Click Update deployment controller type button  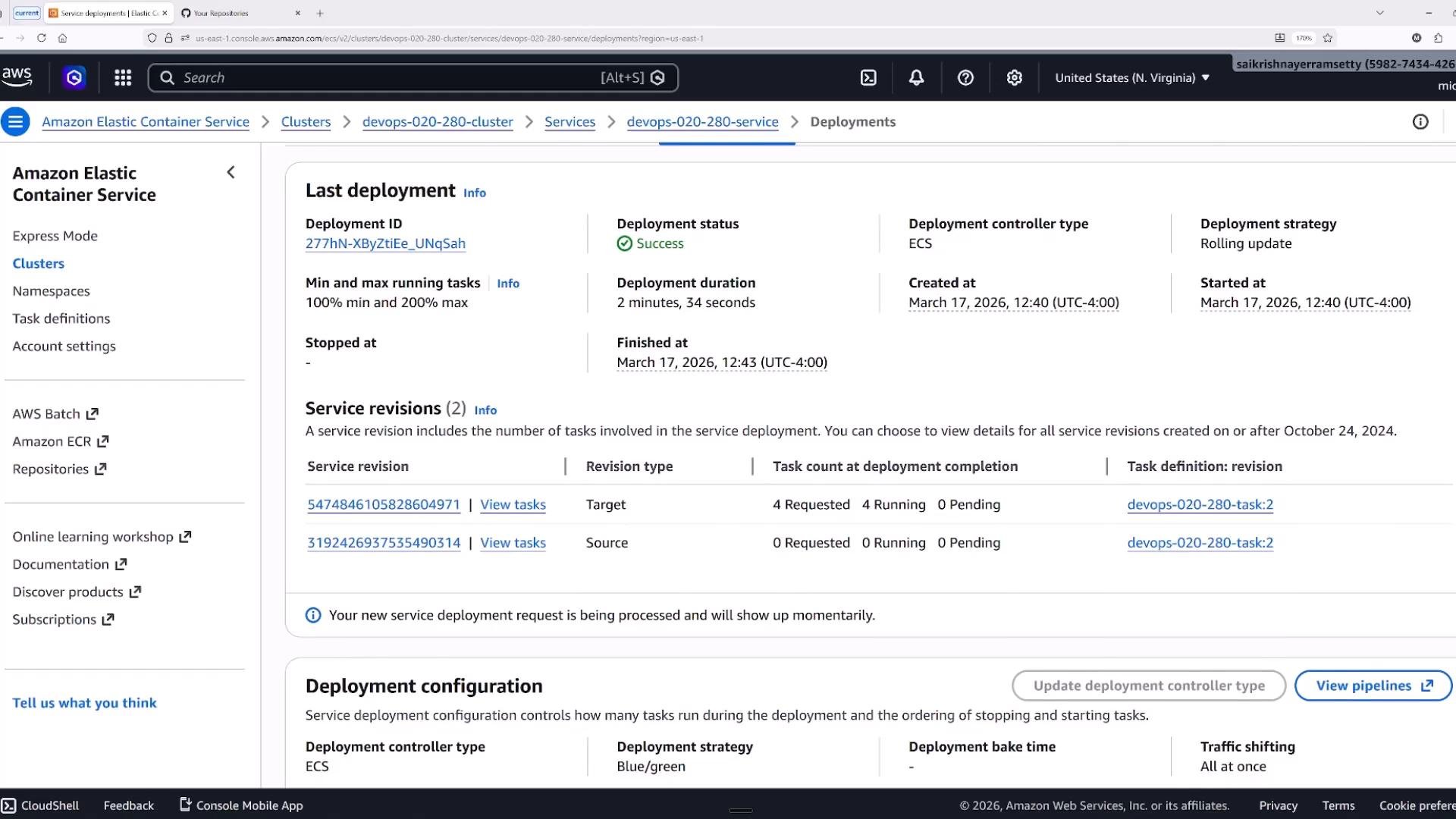click(1149, 686)
